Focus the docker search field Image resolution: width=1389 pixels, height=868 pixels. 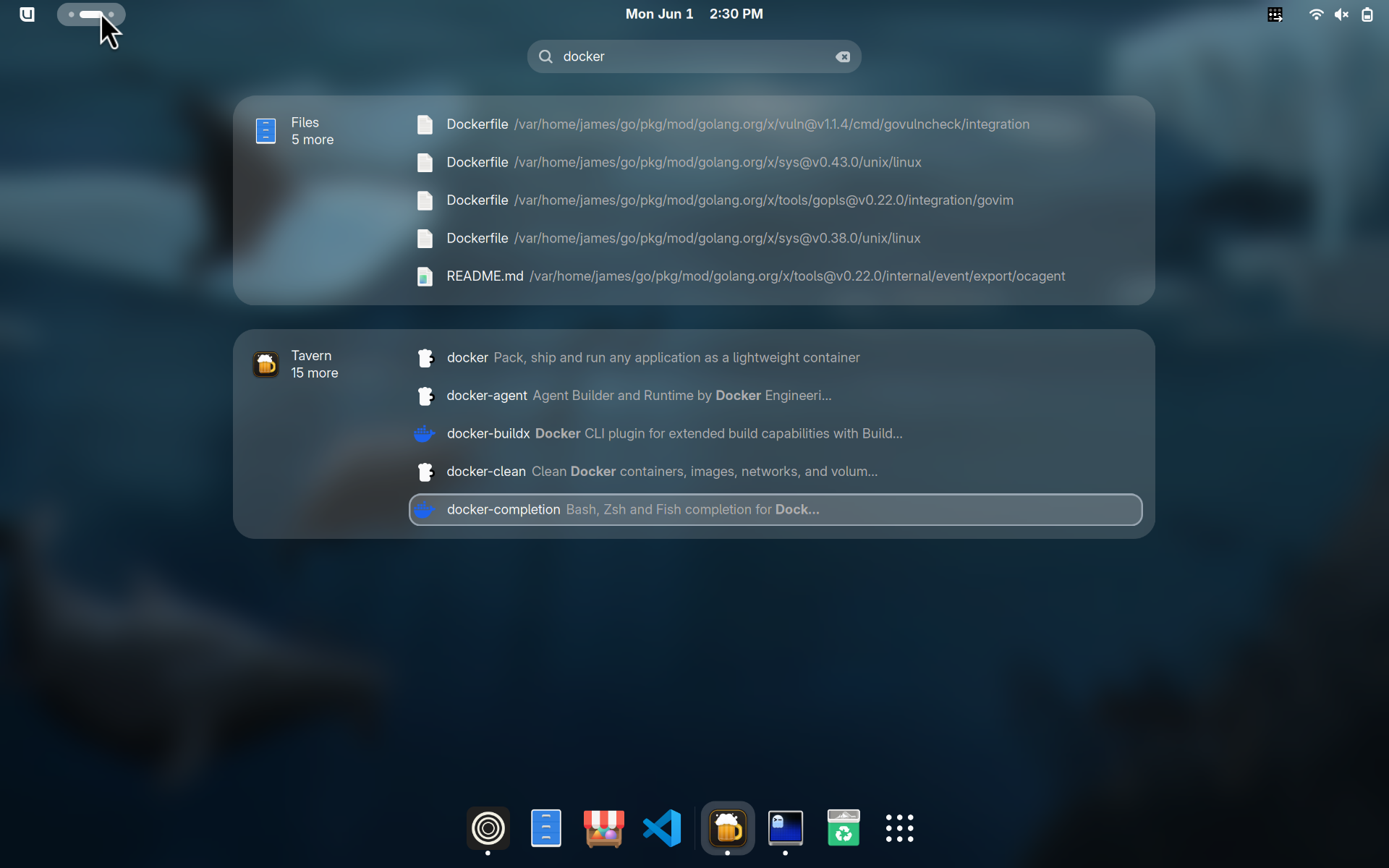tap(694, 56)
